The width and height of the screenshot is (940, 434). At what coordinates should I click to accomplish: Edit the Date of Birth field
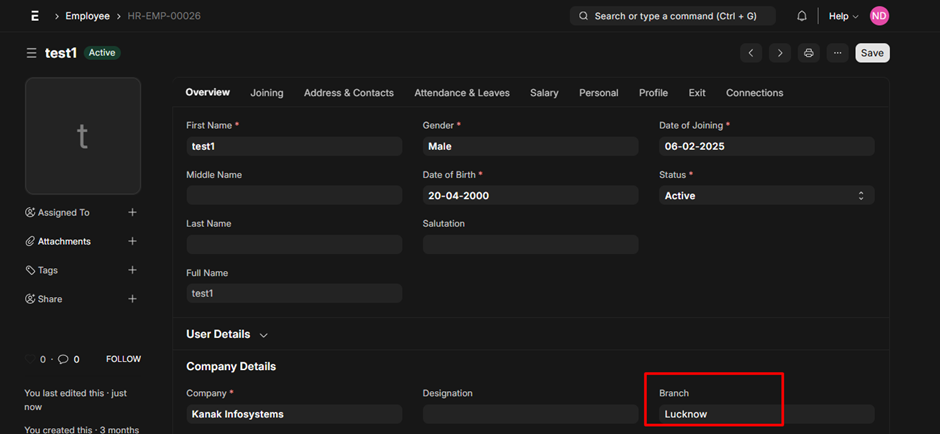point(531,195)
